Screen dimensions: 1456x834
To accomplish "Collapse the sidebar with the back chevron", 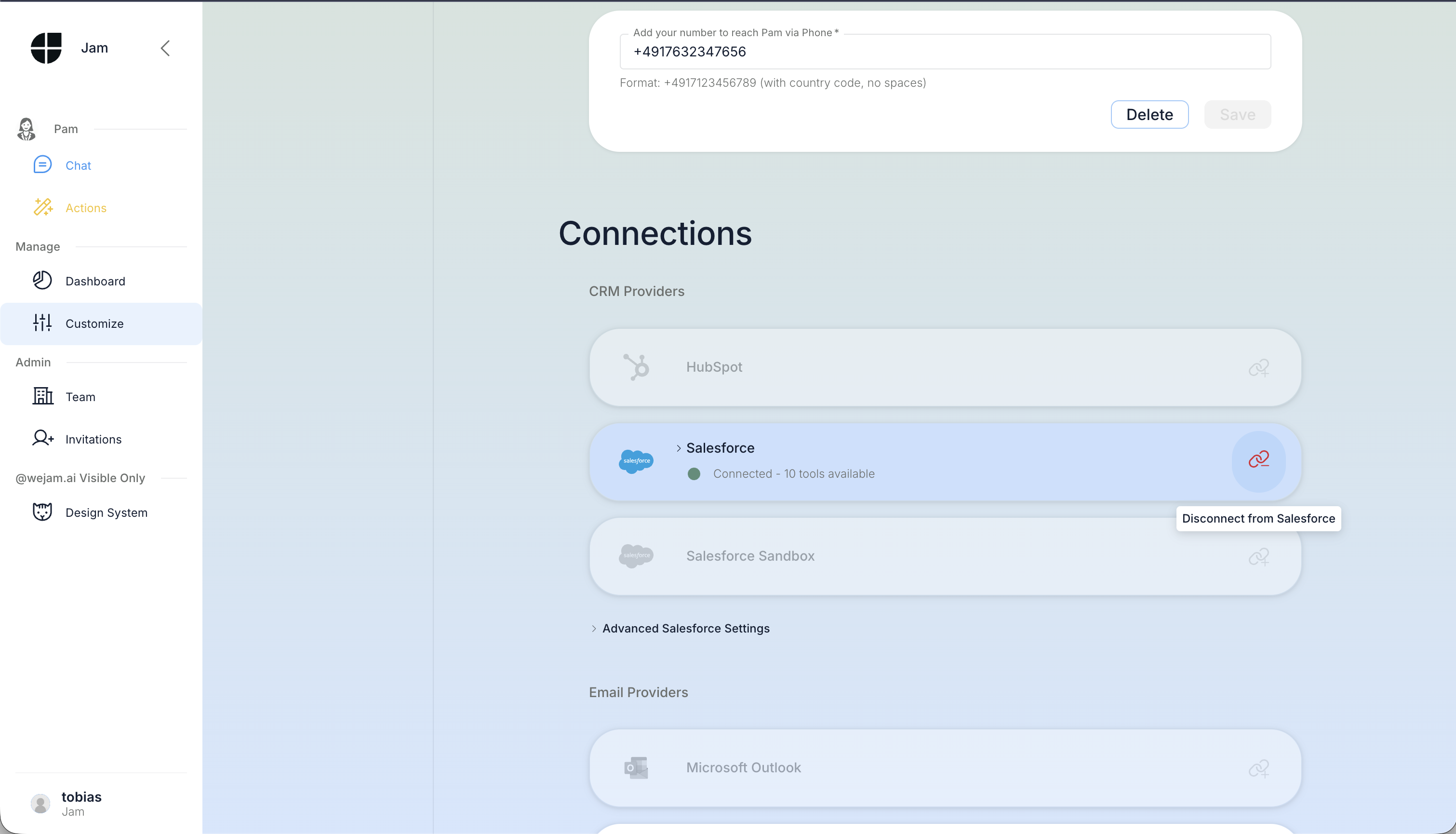I will pos(165,48).
